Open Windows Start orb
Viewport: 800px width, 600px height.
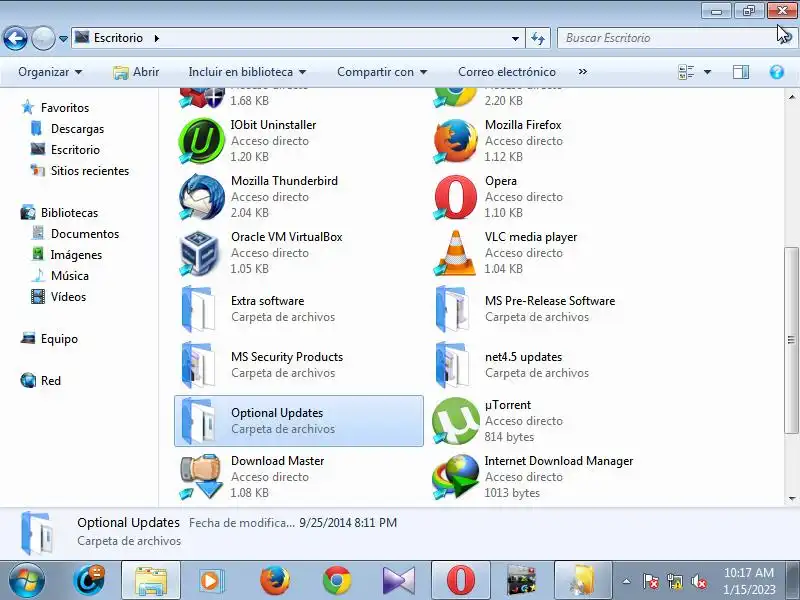tap(26, 580)
